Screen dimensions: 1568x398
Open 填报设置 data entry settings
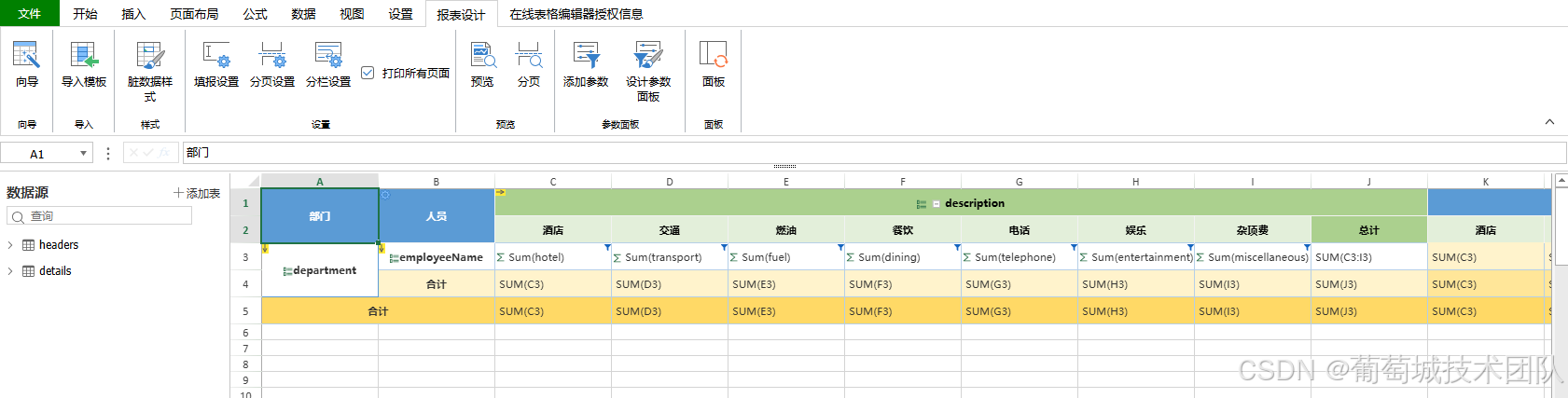216,64
